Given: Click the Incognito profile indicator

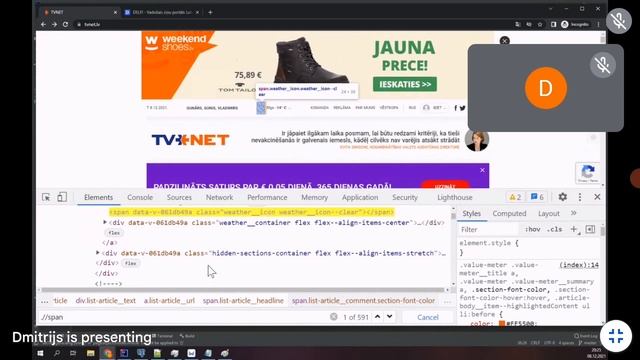Looking at the screenshot, I should (575, 24).
